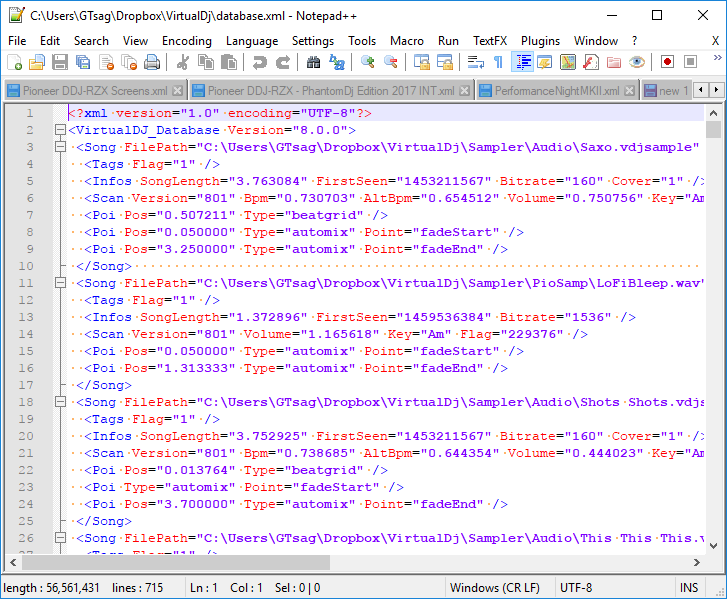Screen dimensions: 727x599
Task: Toggle Show All Characters pilcrow button
Action: [498, 62]
